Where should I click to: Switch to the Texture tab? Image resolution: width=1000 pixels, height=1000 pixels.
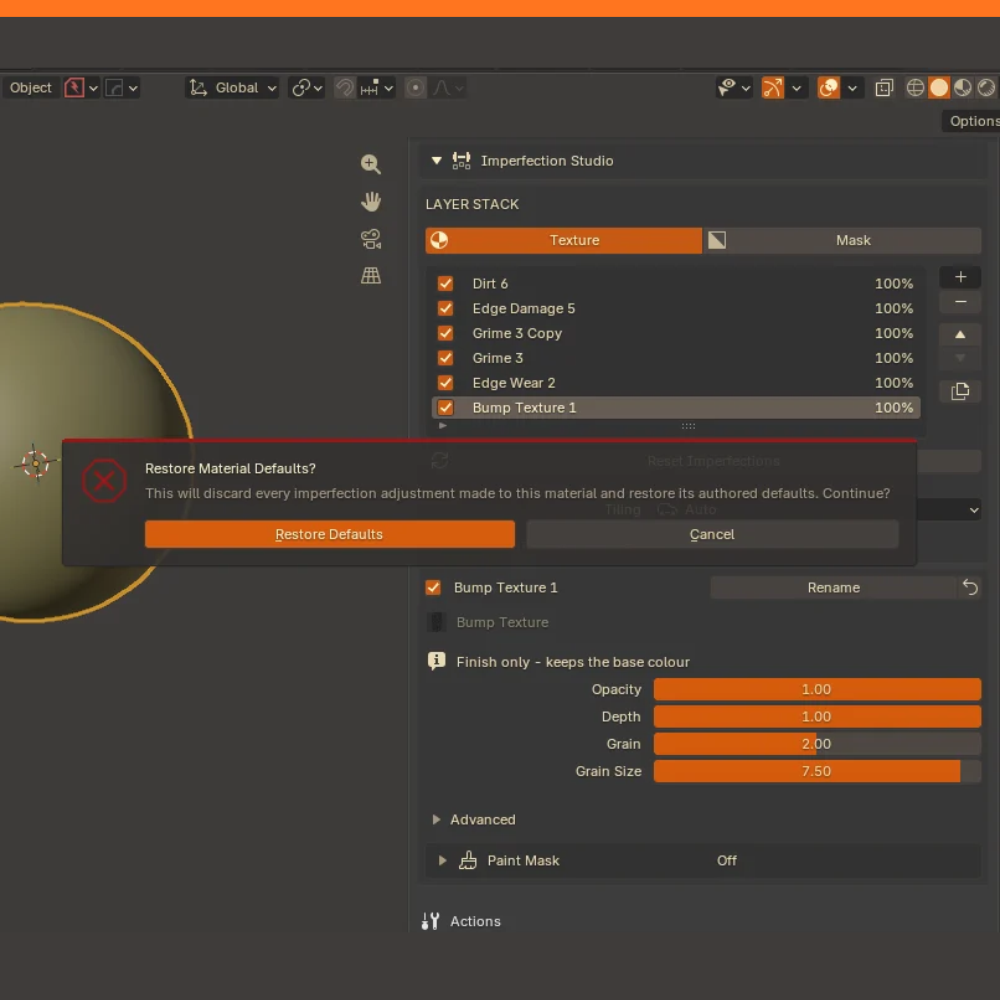[x=564, y=240]
